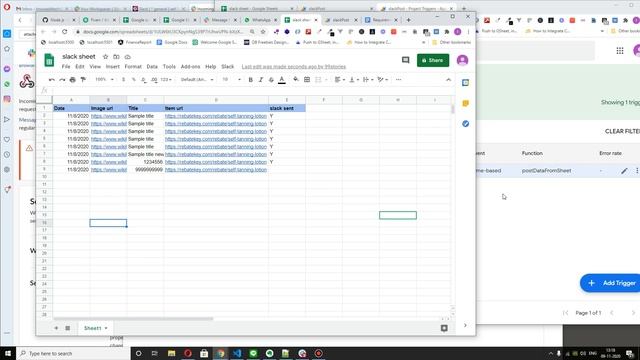Screen dimensions: 640x360
Task: Open the Tasks side panel icon
Action: click(x=465, y=124)
